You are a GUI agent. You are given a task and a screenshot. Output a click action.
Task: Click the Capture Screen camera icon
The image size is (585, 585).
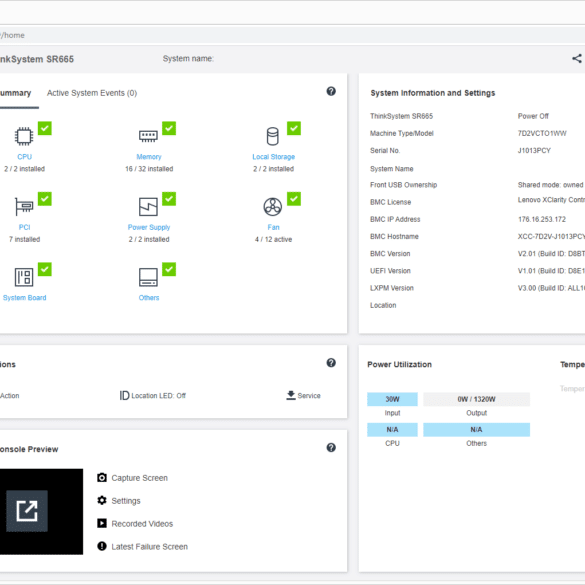(x=102, y=478)
